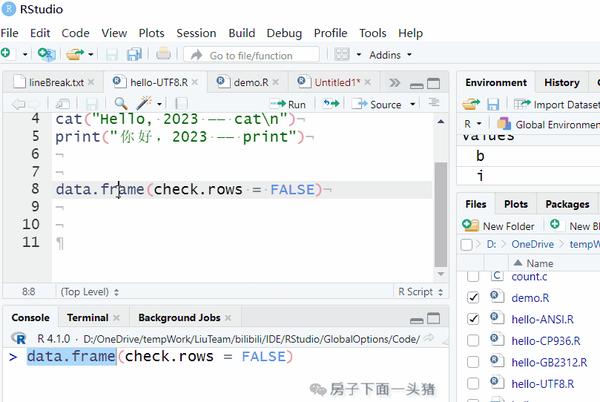Click the Save All icon
This screenshot has height=402, width=600.
(x=134, y=54)
